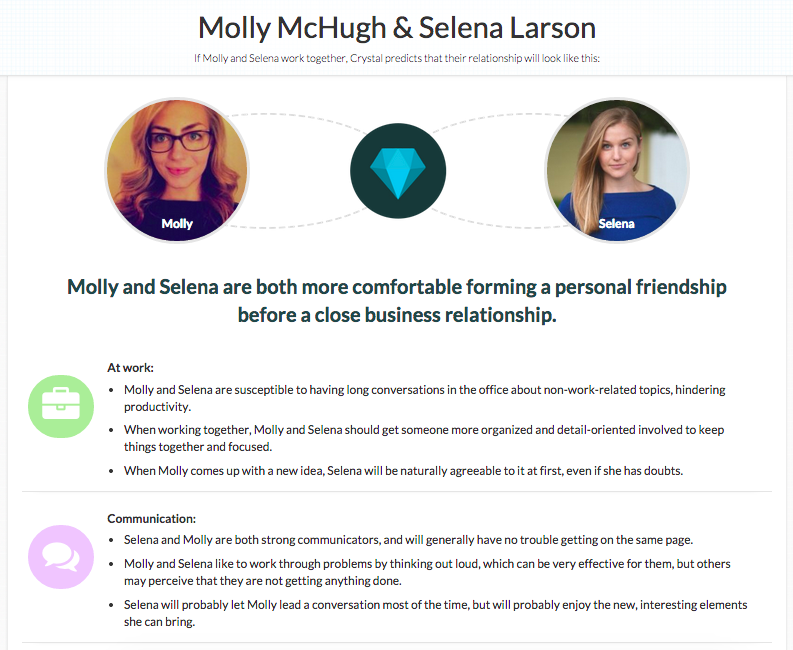This screenshot has width=793, height=650.
Task: Select the "At work:" section heading
Action: [130, 367]
